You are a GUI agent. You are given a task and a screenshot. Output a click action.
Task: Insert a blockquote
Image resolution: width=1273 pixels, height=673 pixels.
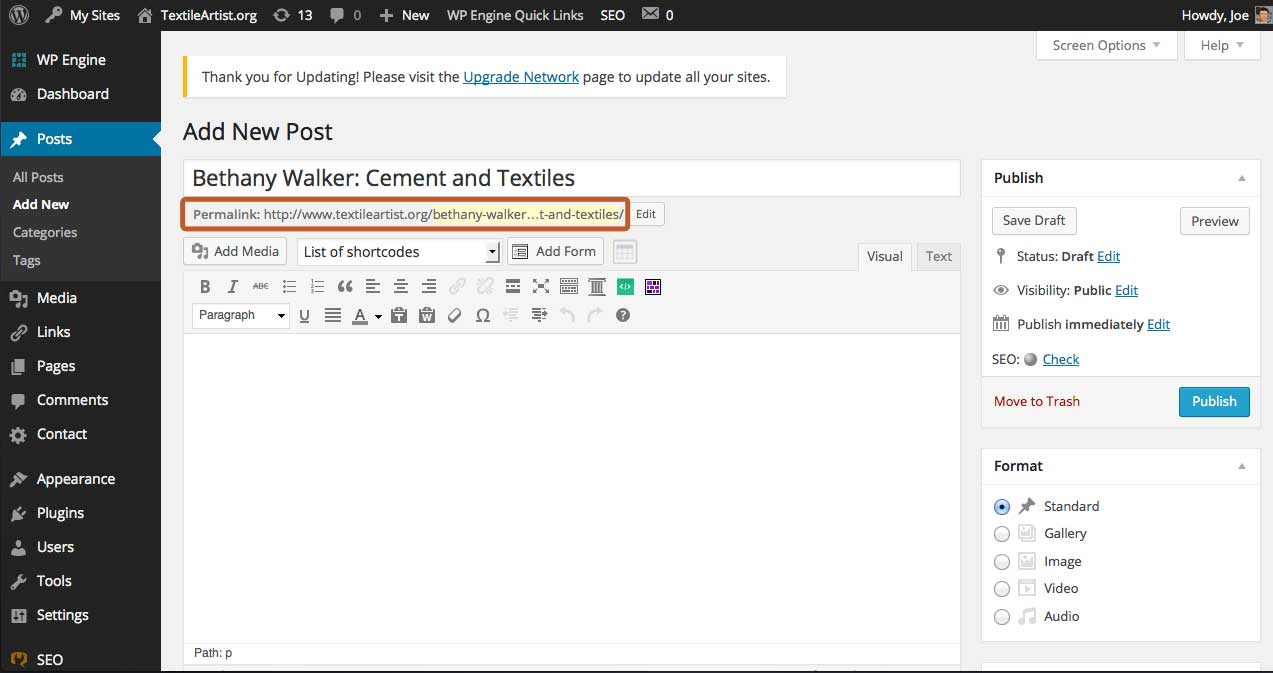(x=345, y=287)
